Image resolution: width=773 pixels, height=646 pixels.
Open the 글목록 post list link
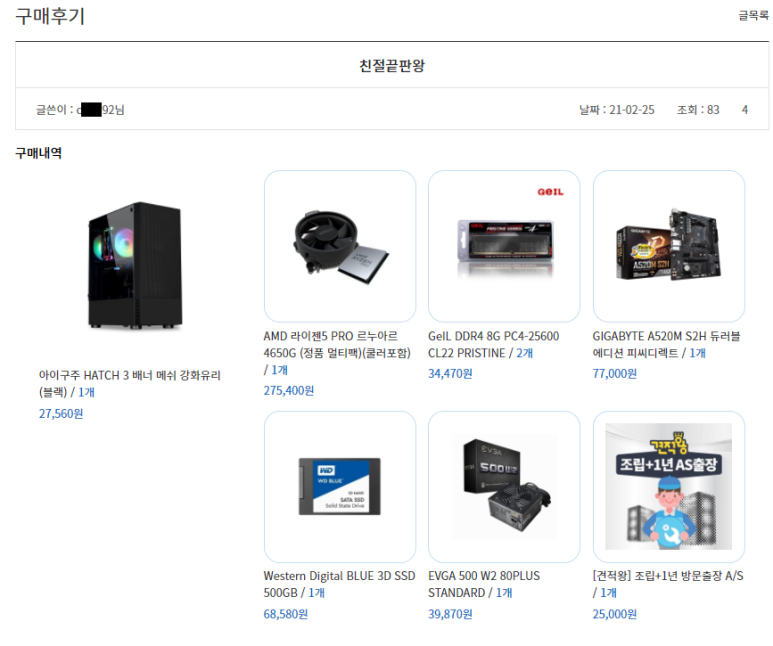pyautogui.click(x=753, y=16)
